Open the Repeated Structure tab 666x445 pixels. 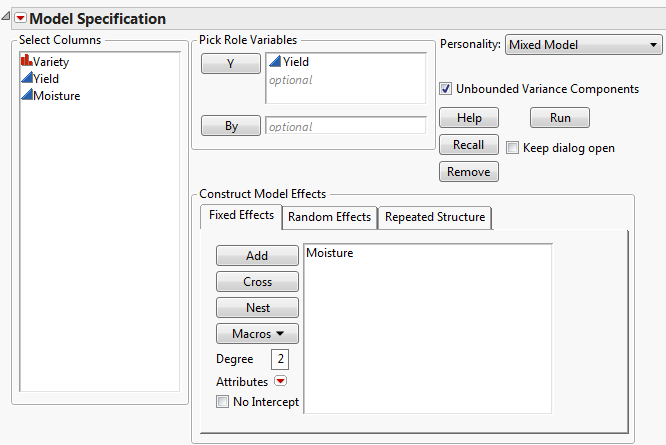point(434,217)
